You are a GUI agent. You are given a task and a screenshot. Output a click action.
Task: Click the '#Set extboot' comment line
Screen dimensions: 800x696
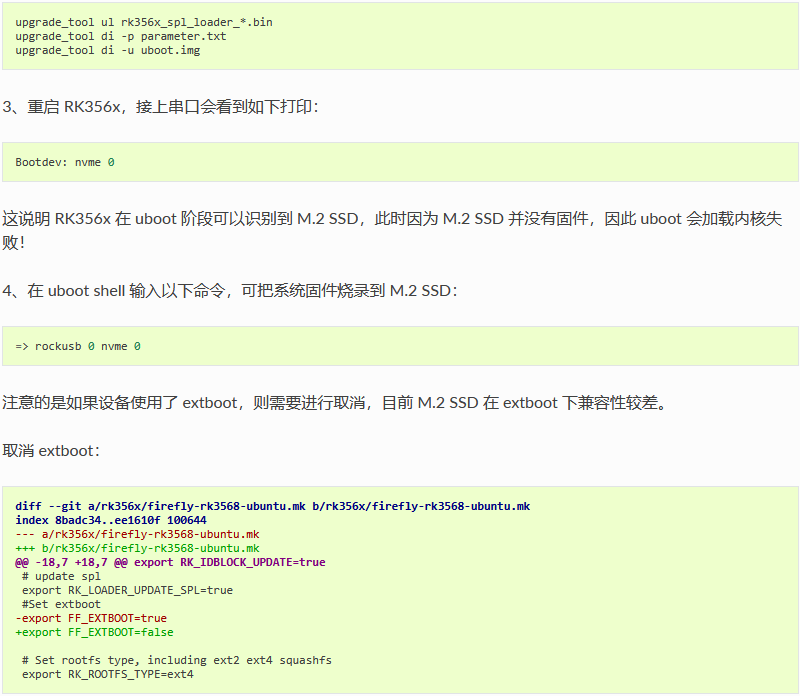tap(61, 604)
